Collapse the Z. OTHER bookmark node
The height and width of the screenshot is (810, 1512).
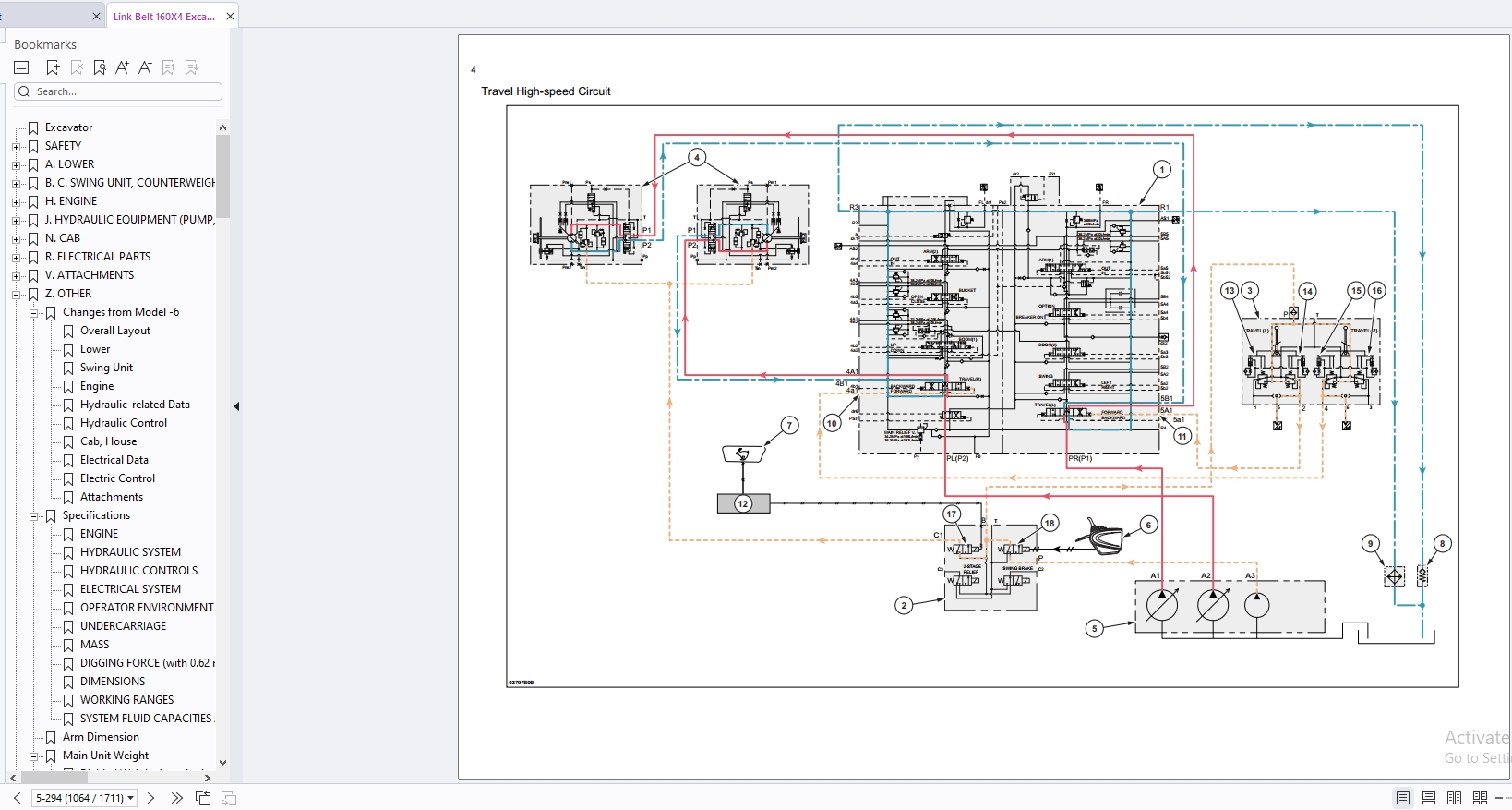16,295
